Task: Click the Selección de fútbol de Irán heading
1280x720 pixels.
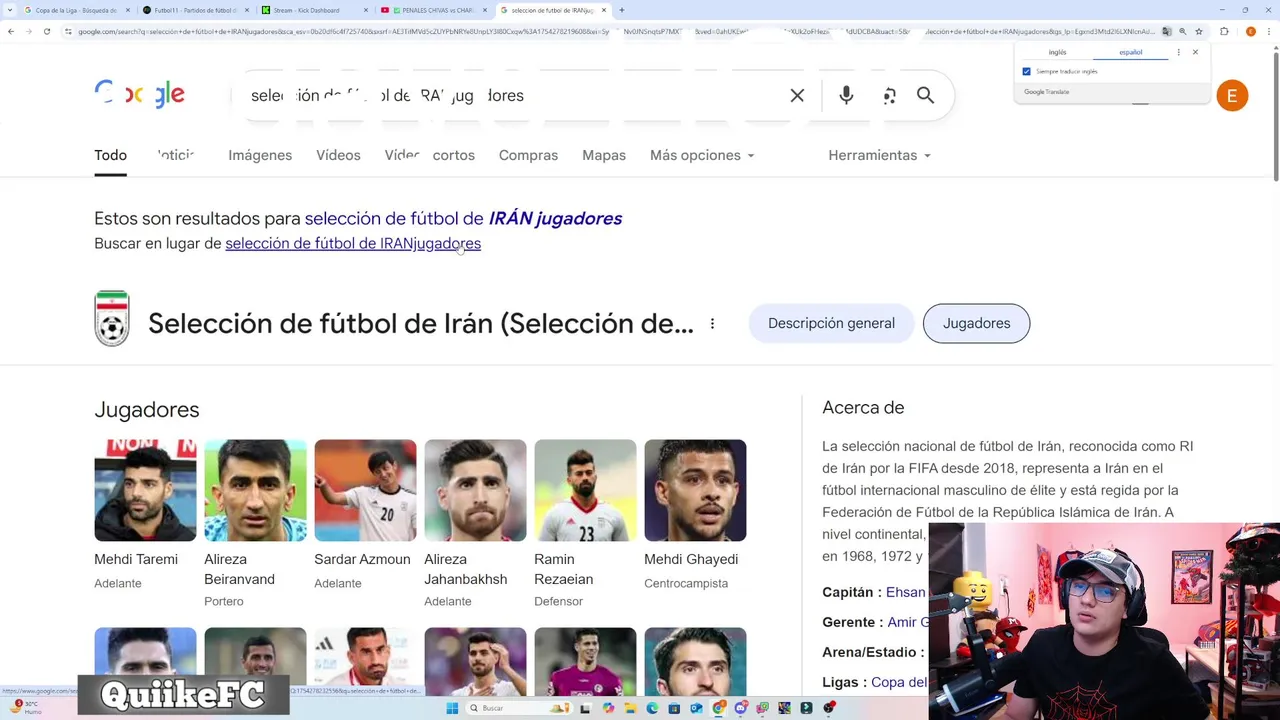Action: click(x=421, y=323)
